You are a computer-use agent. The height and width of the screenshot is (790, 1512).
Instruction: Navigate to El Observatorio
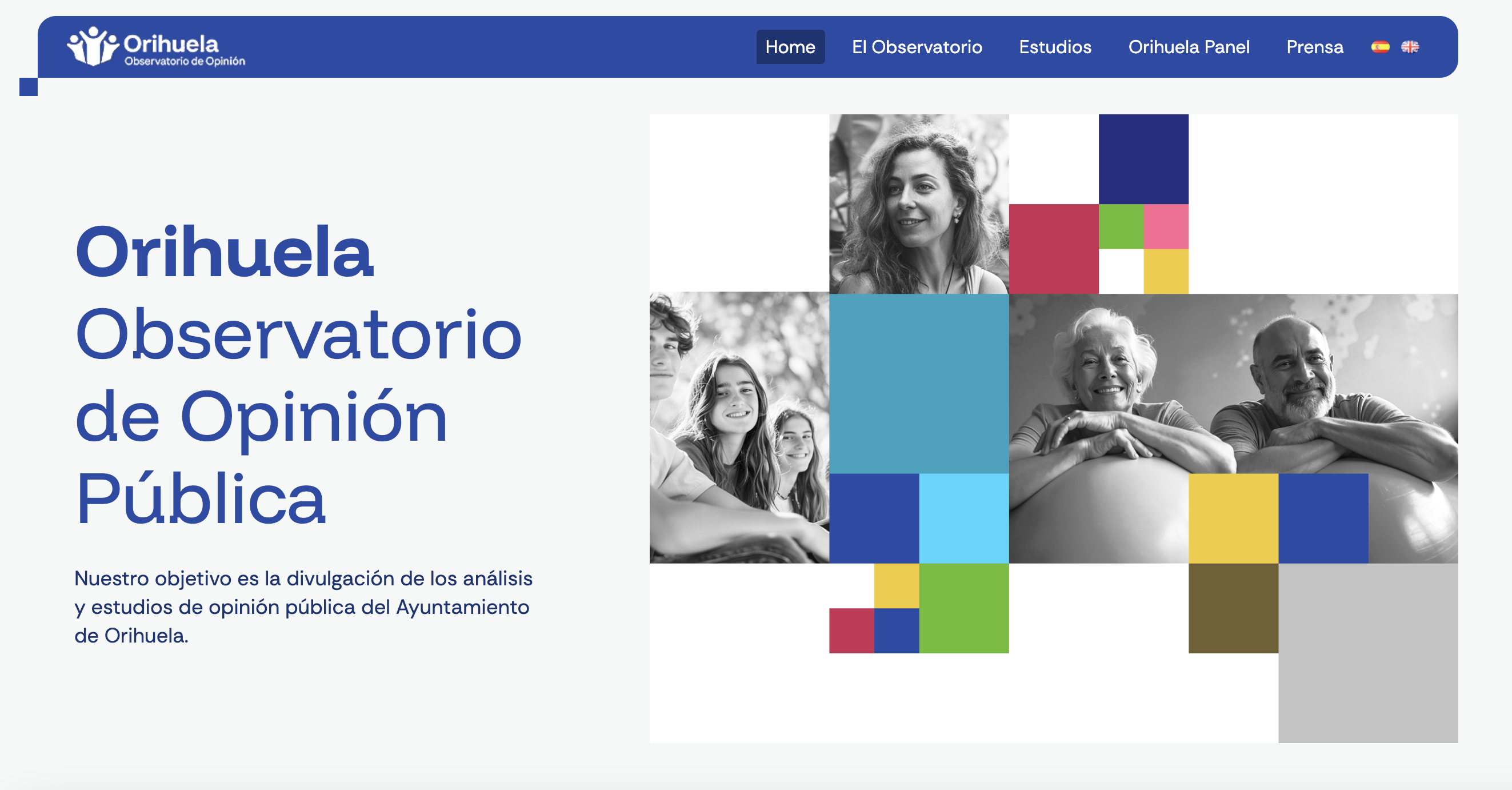[917, 47]
